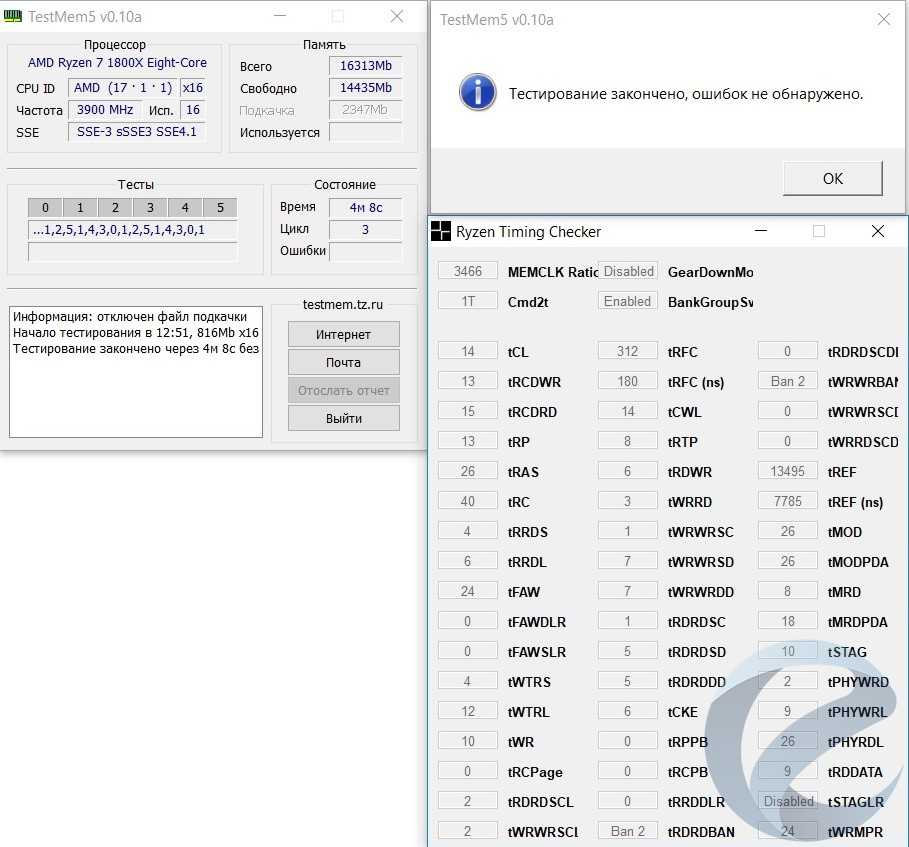Click the blue information icon in dialog
Viewport: 909px width, 847px height.
pyautogui.click(x=478, y=93)
